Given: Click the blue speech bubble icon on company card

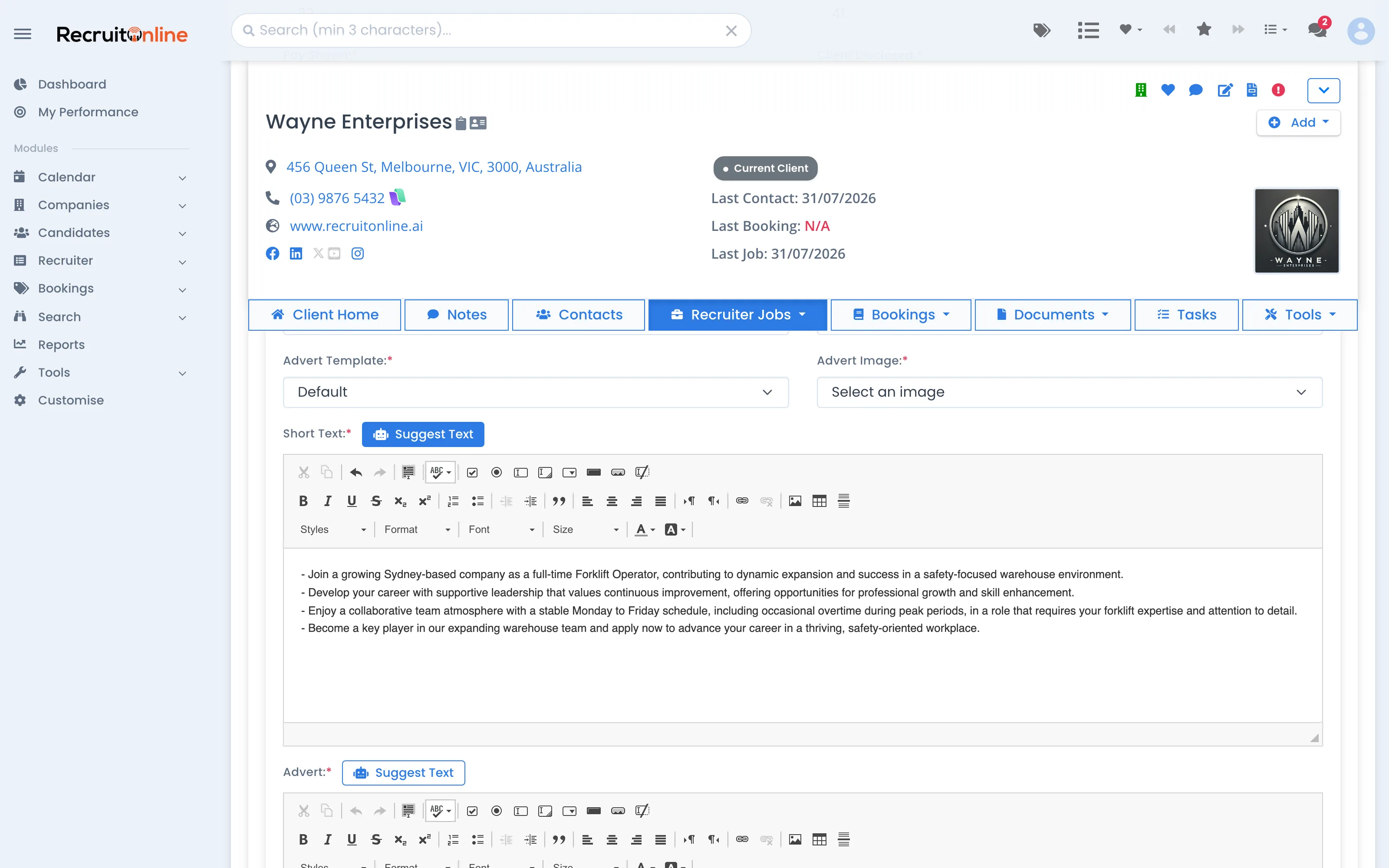Looking at the screenshot, I should 1195,90.
